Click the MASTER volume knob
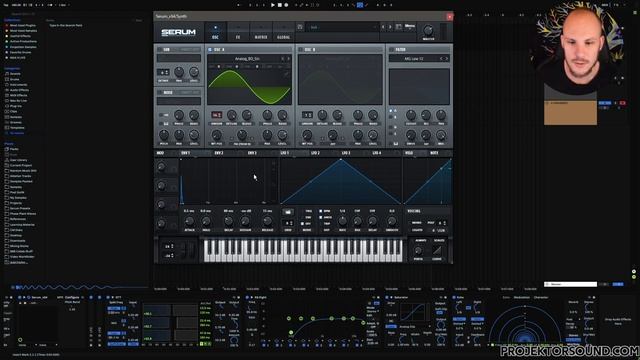The image size is (640, 360). point(428,30)
